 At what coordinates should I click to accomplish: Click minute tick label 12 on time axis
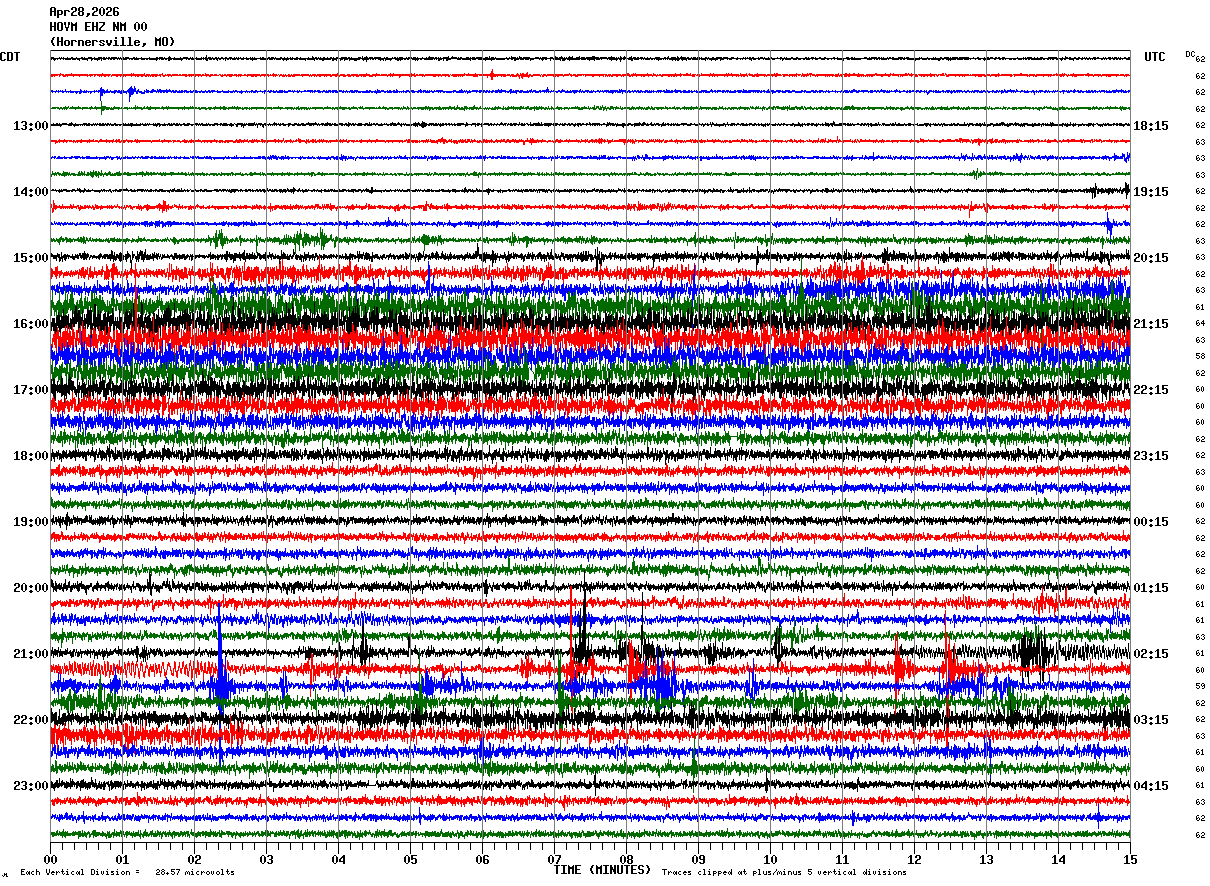tap(914, 860)
